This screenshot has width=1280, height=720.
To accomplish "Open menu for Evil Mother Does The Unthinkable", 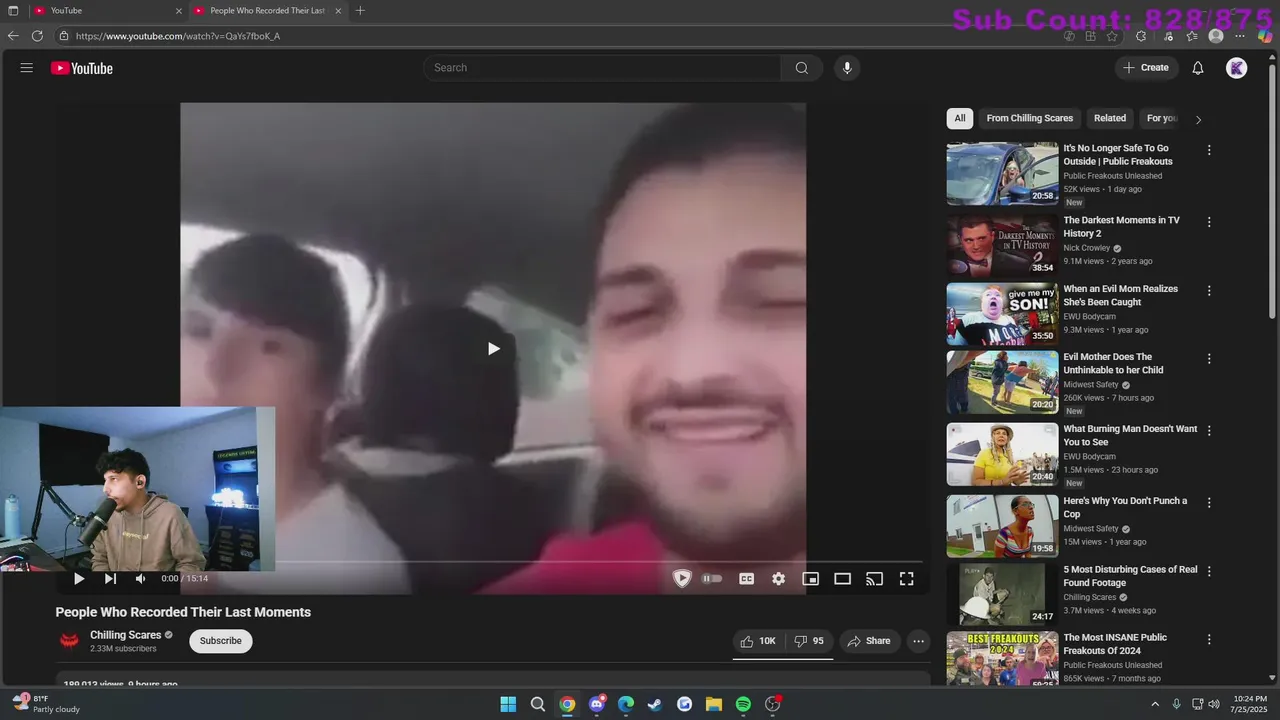I will (x=1209, y=359).
